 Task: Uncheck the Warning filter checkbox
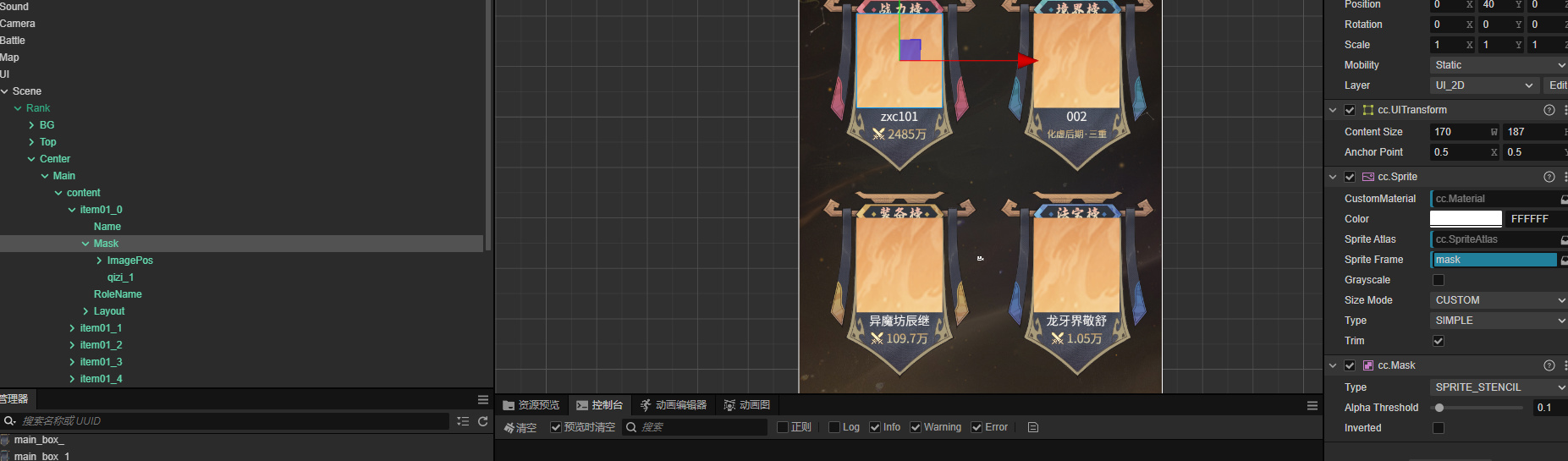[x=916, y=427]
